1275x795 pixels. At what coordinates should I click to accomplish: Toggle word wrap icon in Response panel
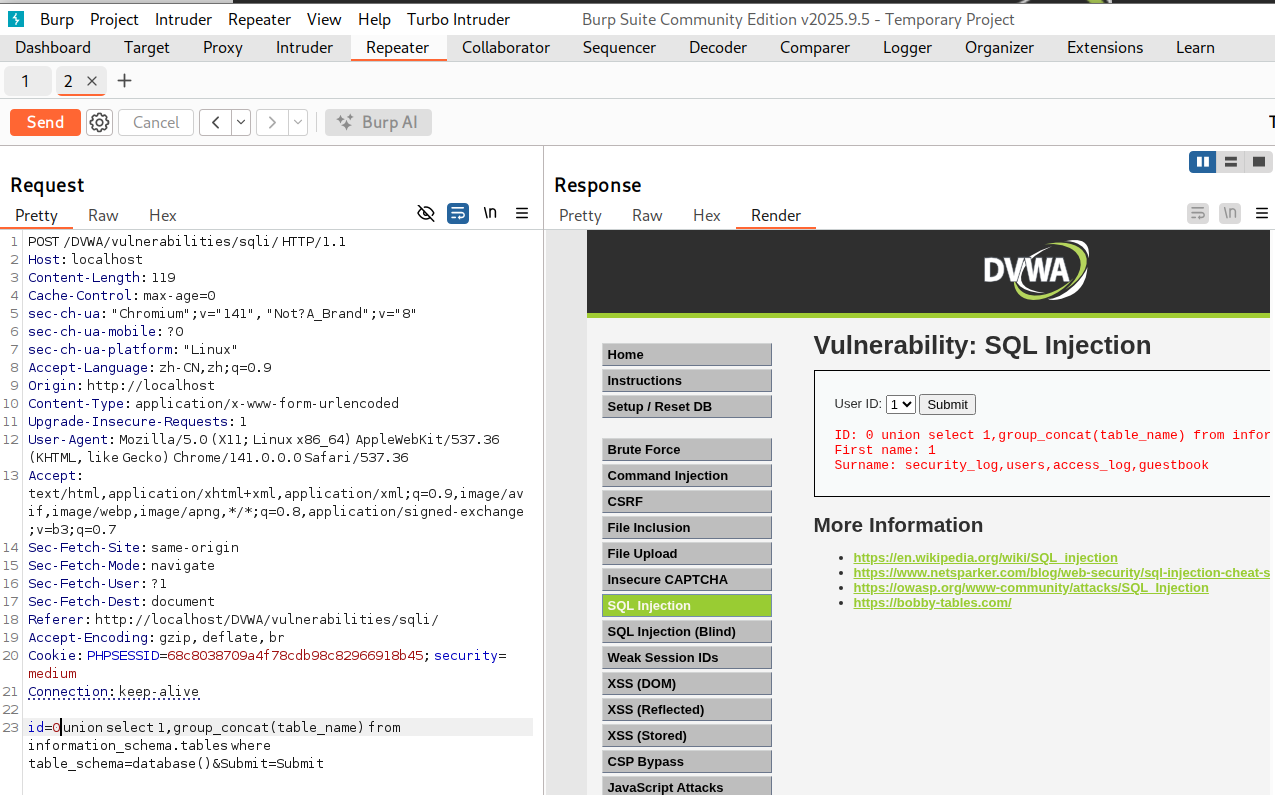click(x=1198, y=213)
